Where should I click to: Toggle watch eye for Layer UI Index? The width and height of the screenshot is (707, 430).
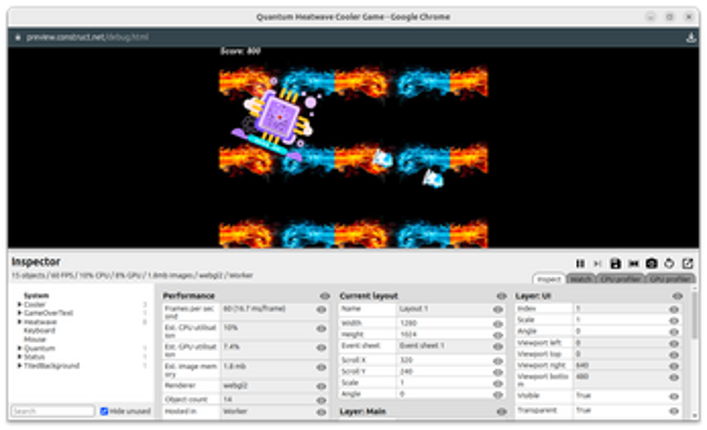(x=674, y=310)
